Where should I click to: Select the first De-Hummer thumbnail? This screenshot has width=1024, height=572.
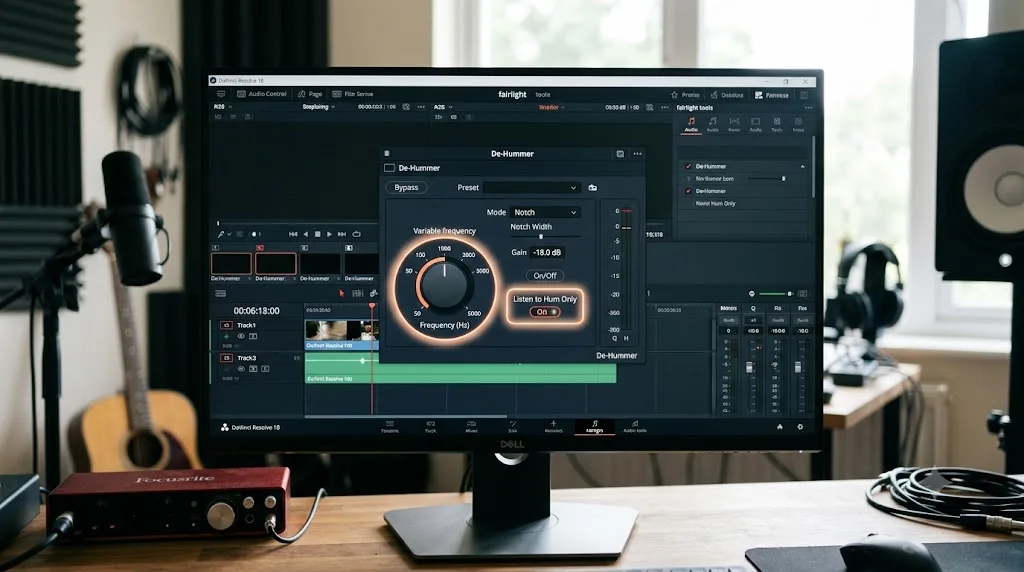[x=231, y=264]
